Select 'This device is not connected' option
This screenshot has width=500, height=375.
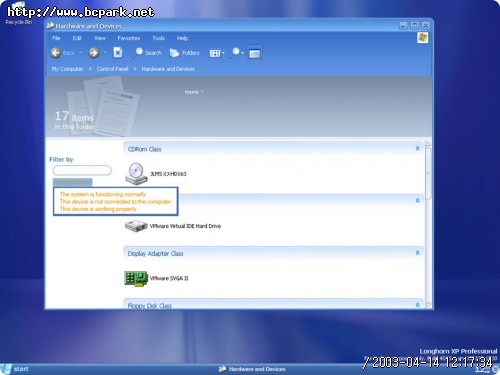116,201
